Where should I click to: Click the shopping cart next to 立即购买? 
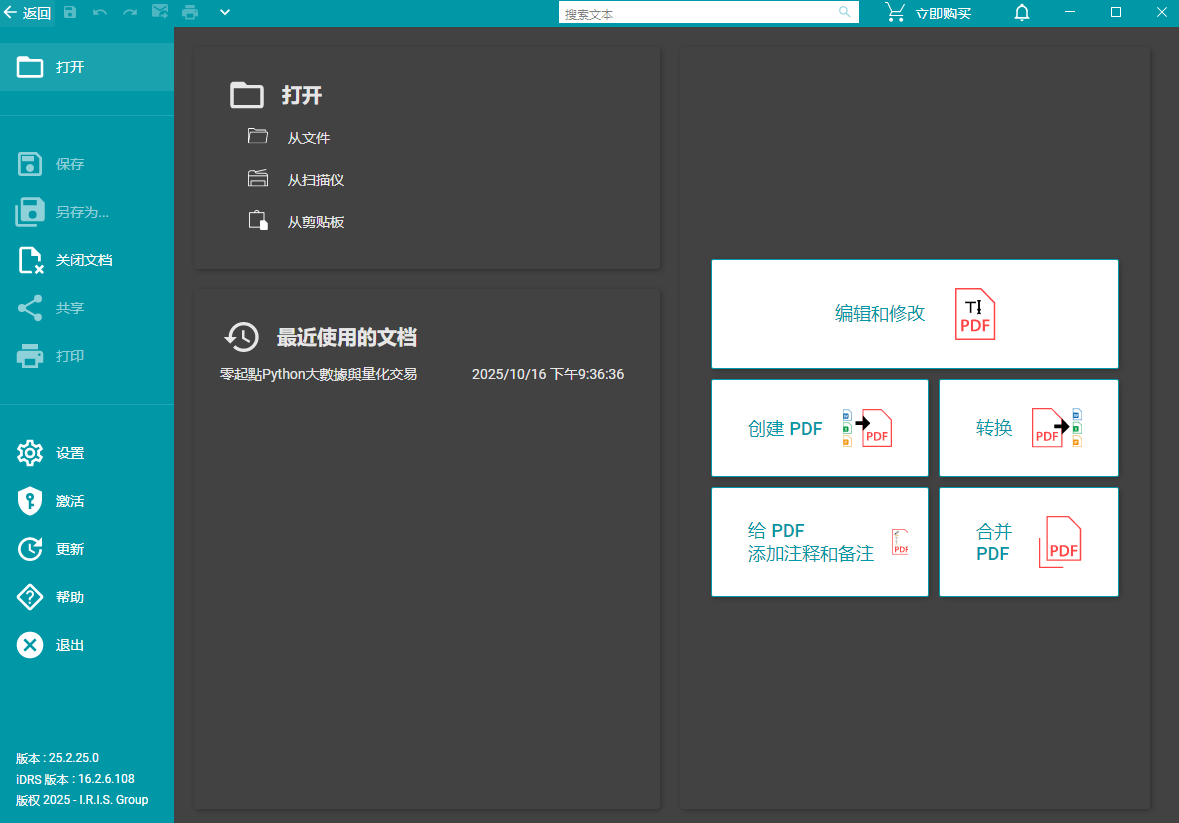[893, 12]
